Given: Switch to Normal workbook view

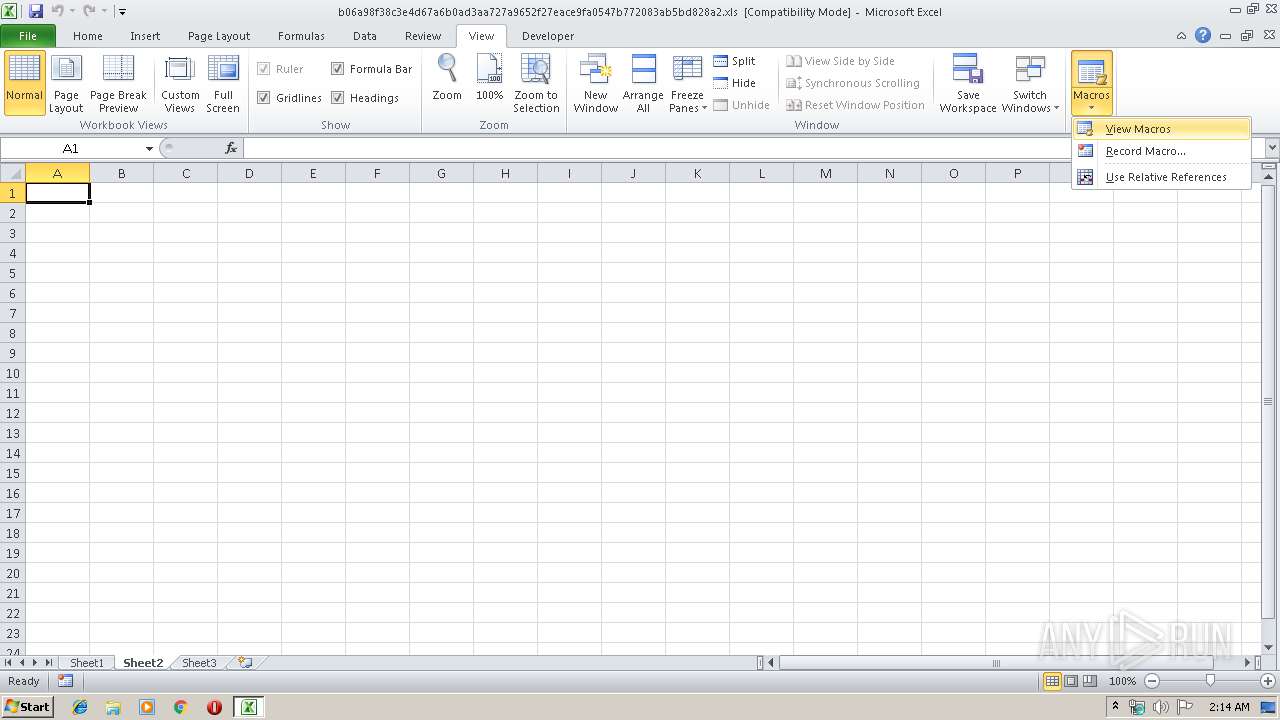Looking at the screenshot, I should [x=24, y=83].
